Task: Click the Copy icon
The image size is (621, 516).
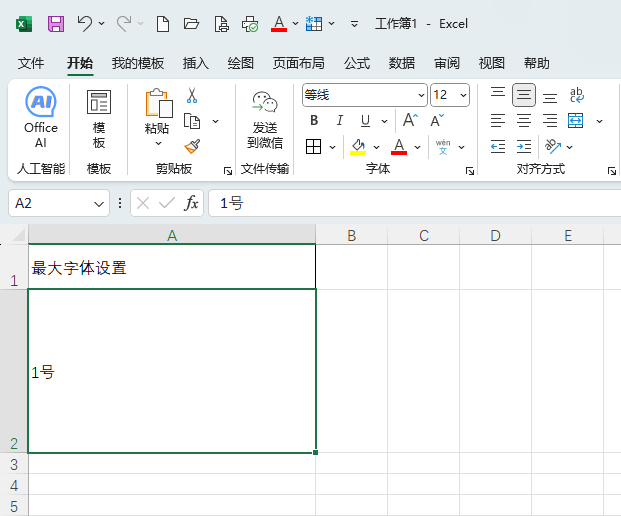Action: [192, 121]
